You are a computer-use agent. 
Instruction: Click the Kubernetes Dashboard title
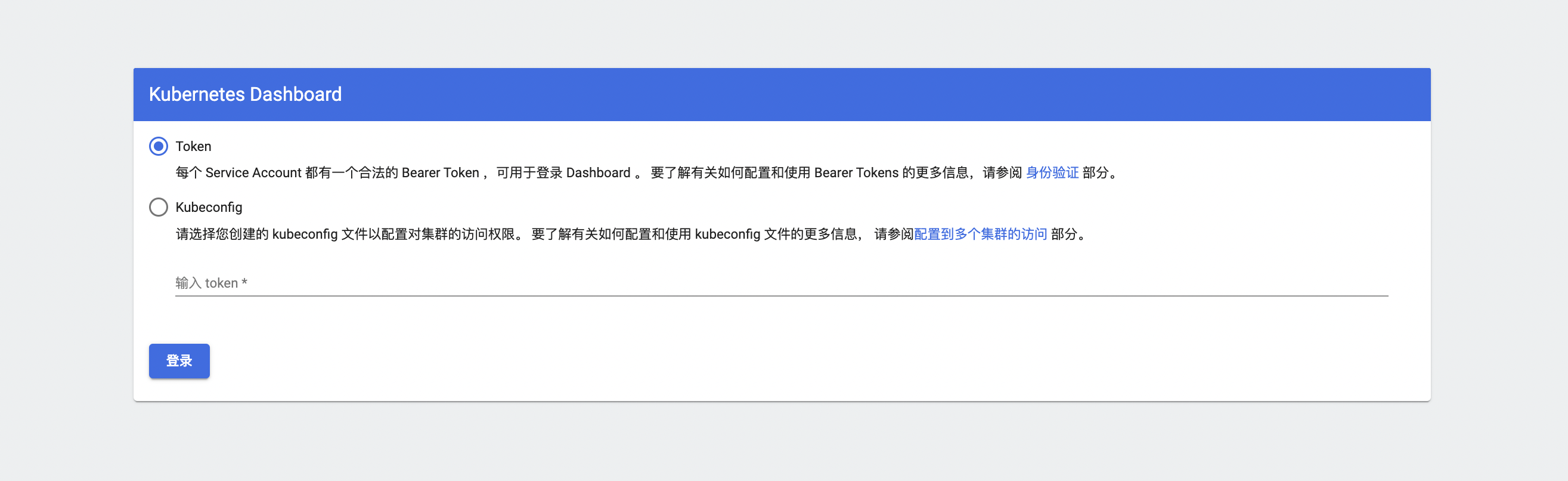coord(245,94)
